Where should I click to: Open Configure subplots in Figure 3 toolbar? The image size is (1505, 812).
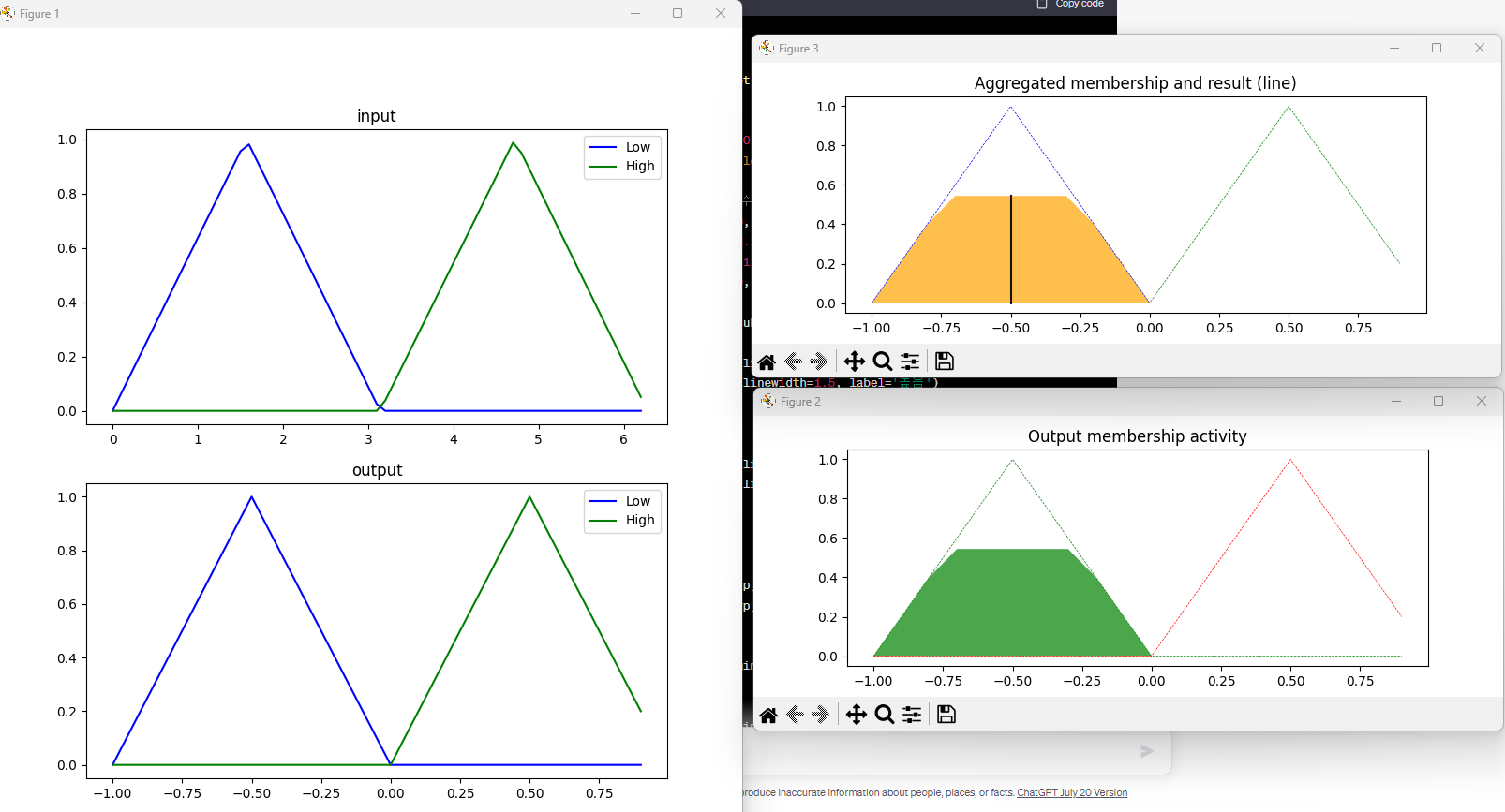click(x=910, y=362)
